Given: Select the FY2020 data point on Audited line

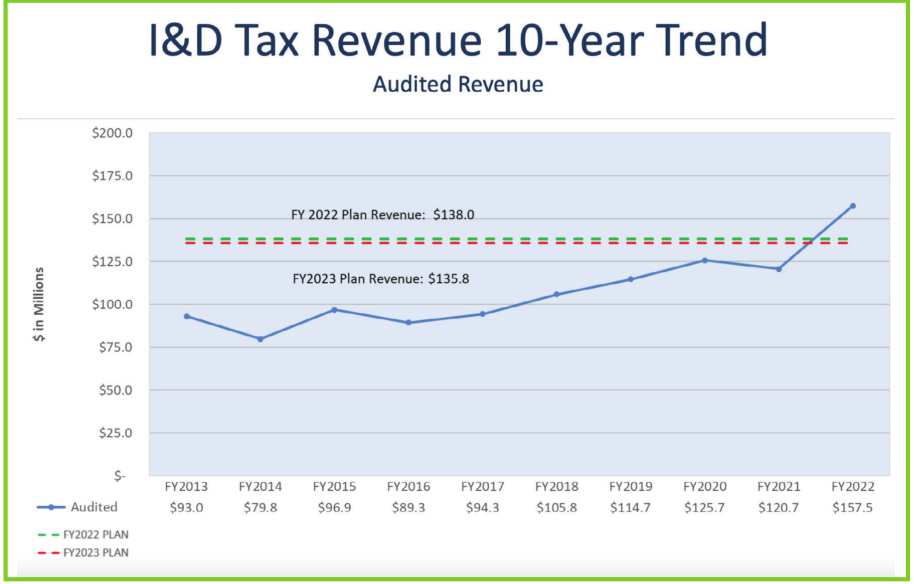Looking at the screenshot, I should point(705,260).
